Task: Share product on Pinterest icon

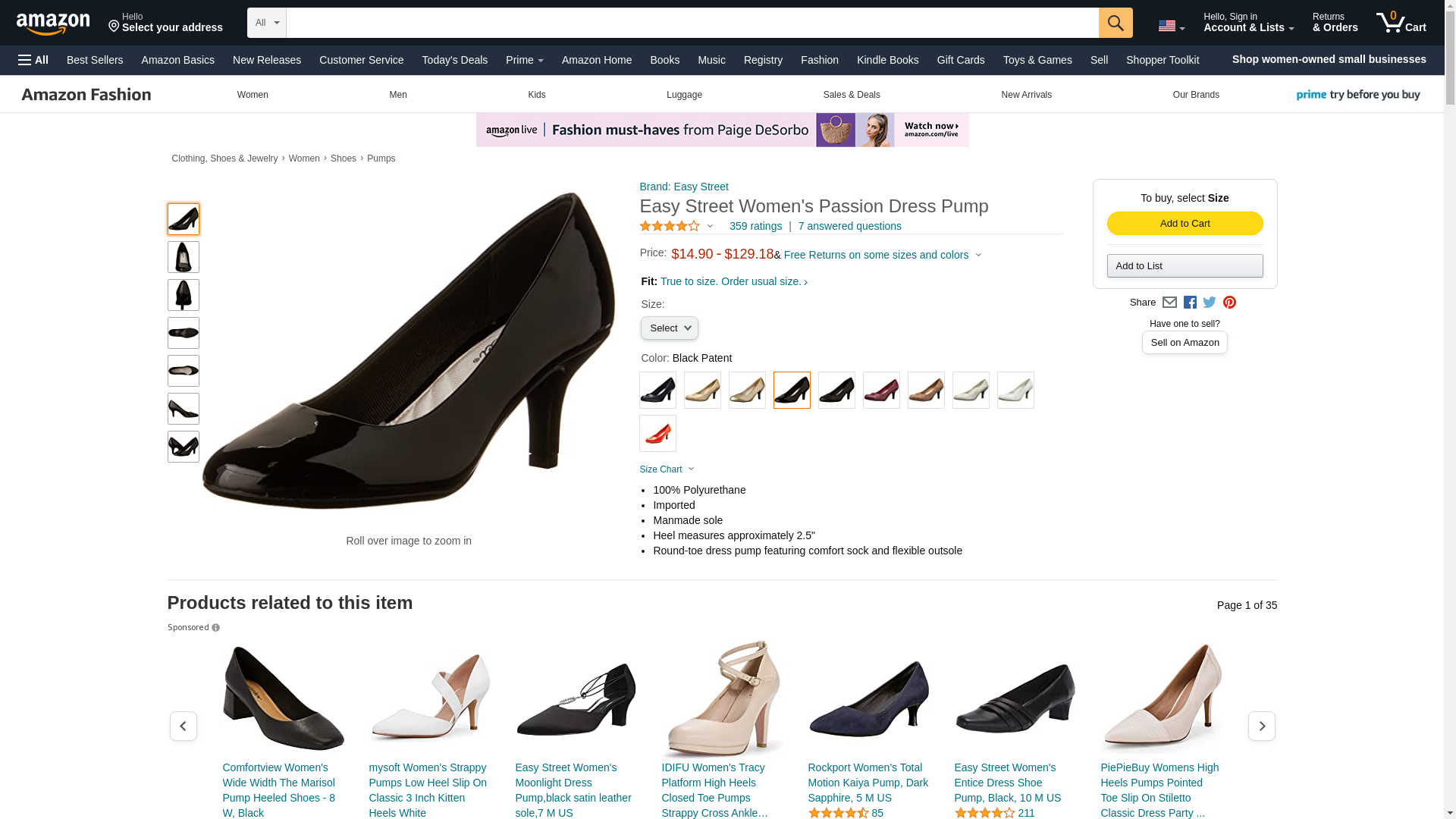Action: point(1229,303)
